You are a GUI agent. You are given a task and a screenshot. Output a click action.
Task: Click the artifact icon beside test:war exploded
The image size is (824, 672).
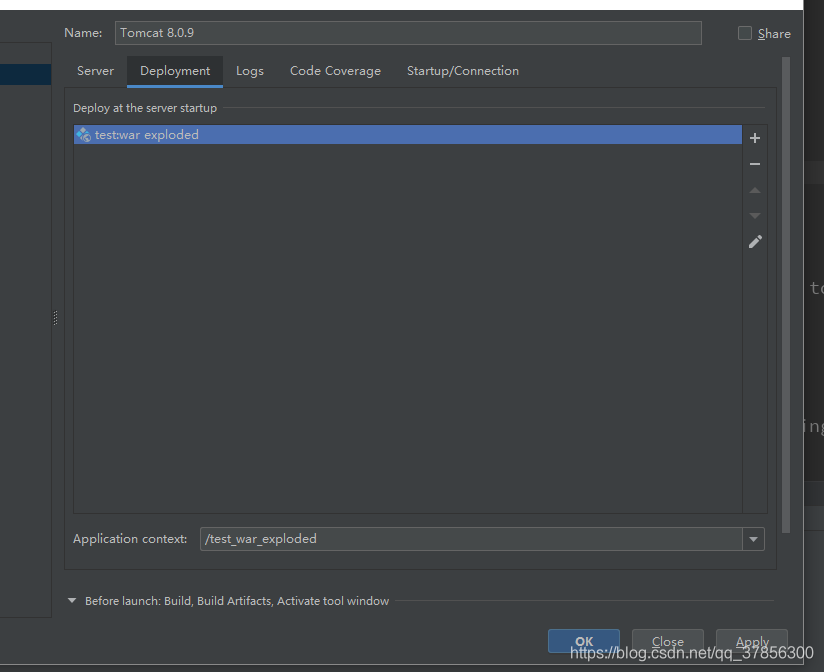click(x=84, y=135)
